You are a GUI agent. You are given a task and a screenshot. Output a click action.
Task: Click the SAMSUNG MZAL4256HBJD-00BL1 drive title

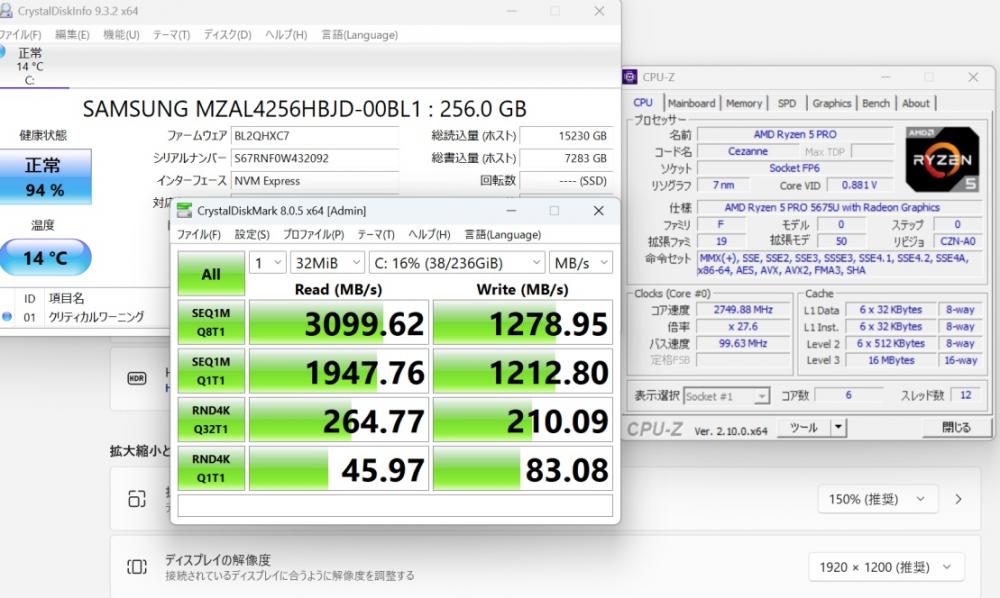click(x=305, y=109)
